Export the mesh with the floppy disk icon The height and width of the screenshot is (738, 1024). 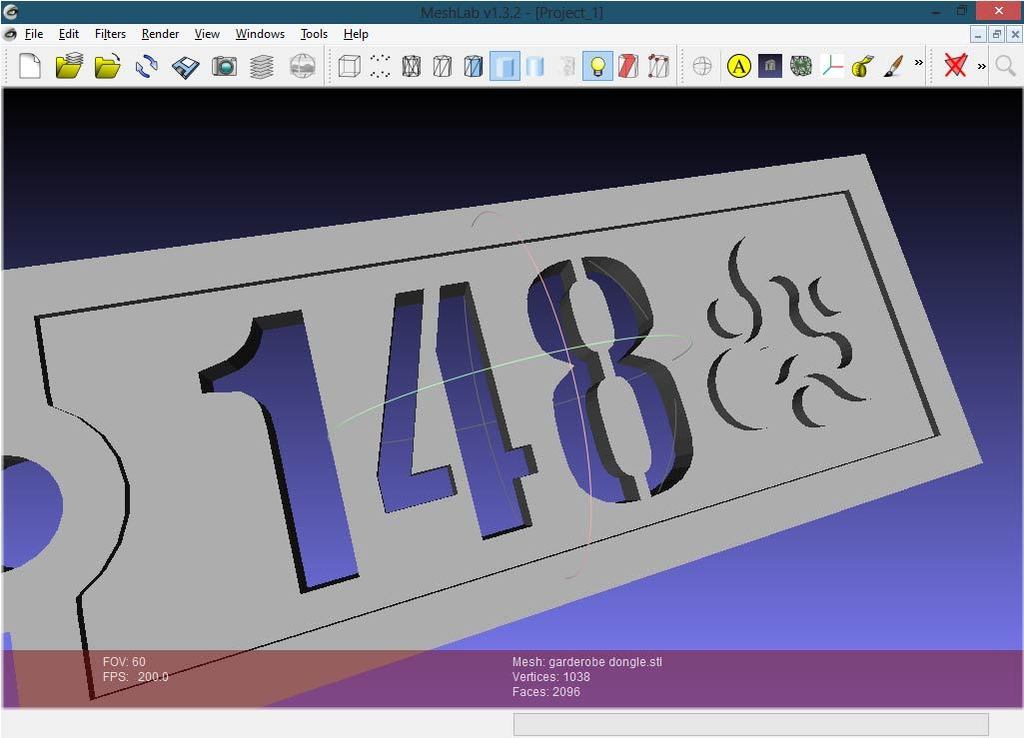coord(185,67)
